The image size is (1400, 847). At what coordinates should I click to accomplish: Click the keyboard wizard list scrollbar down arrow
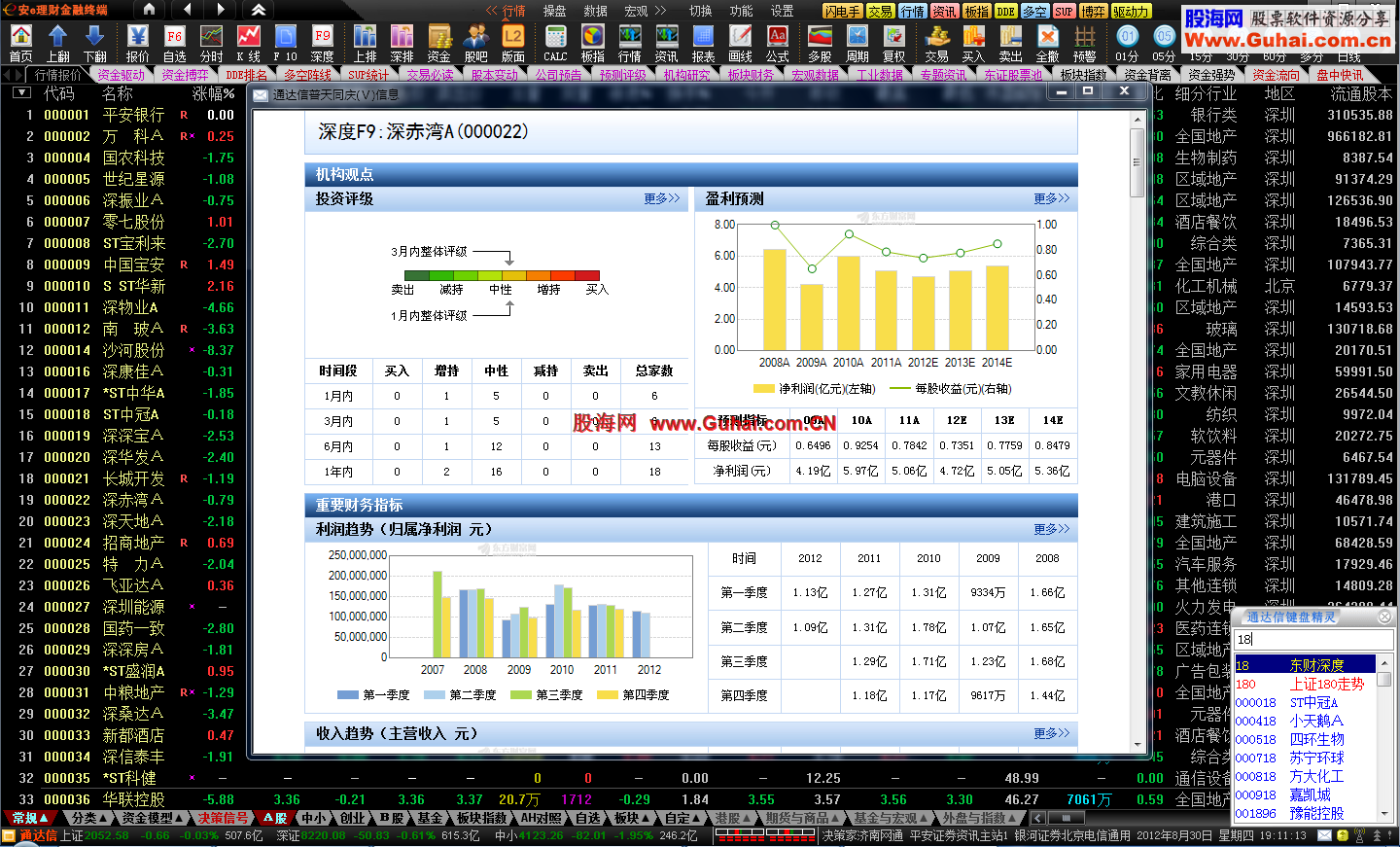(x=1384, y=813)
